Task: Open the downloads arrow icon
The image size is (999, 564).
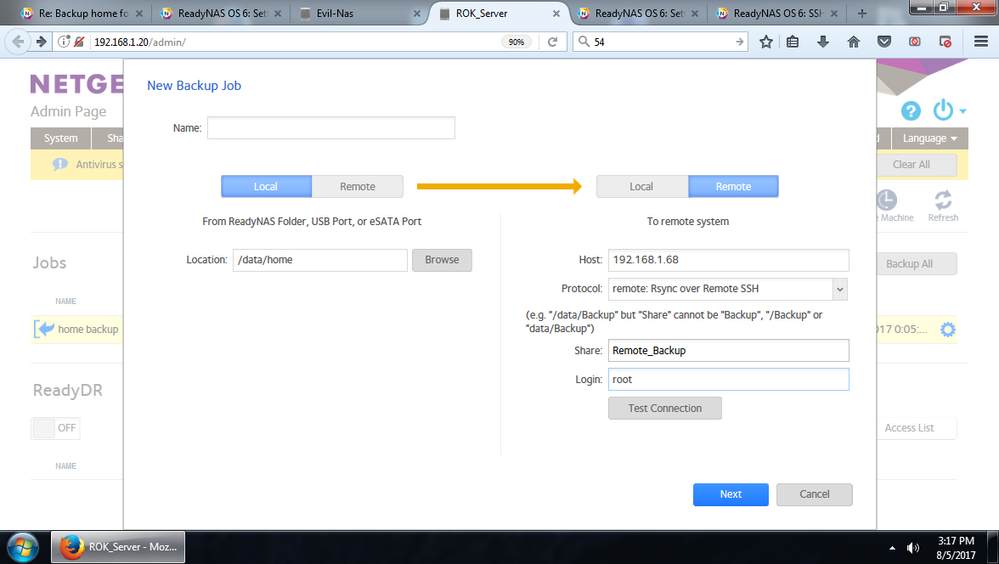Action: click(823, 42)
